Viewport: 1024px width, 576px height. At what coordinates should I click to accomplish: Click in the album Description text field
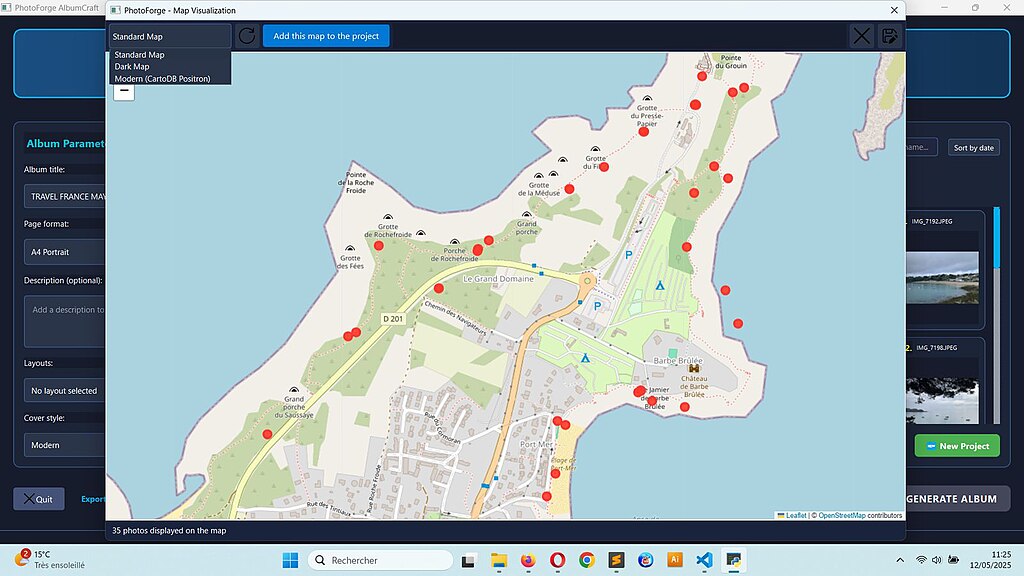66,320
